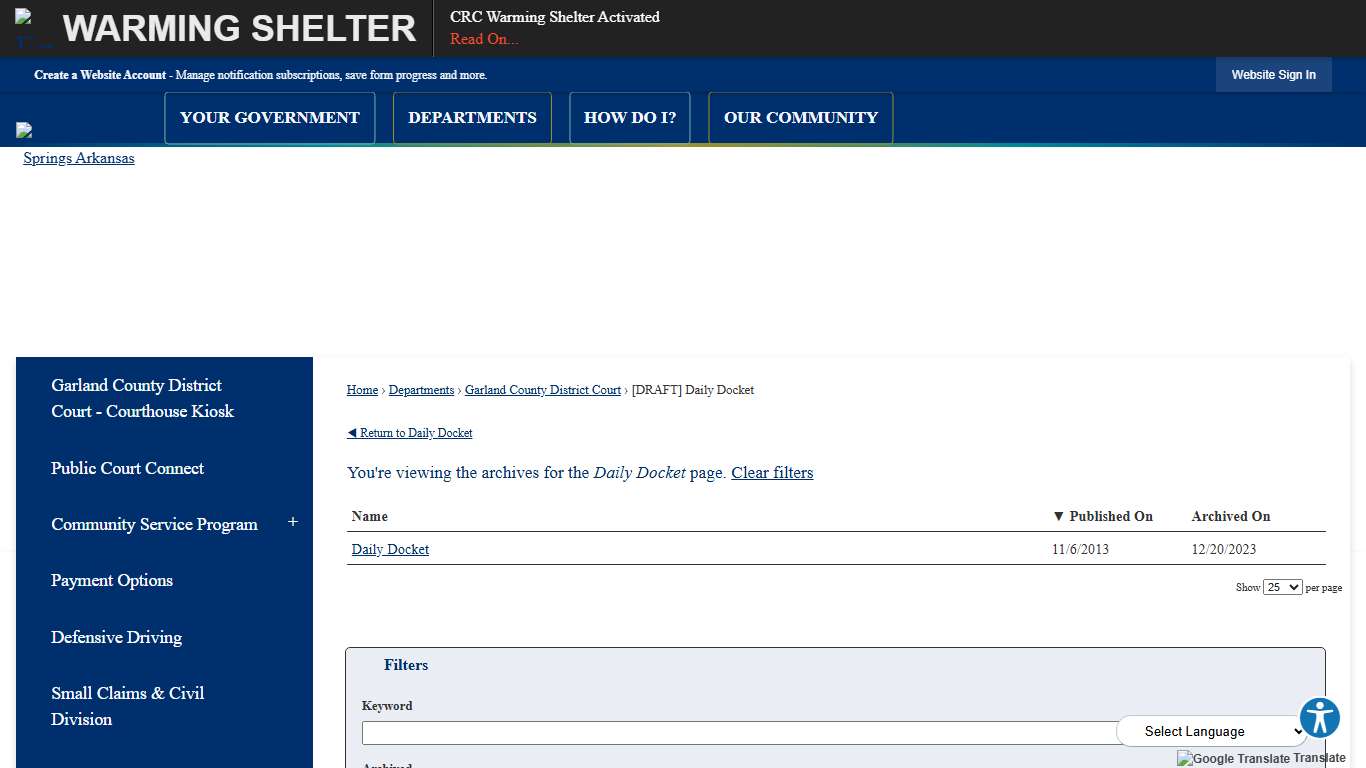Open the How Do I? menu
The width and height of the screenshot is (1366, 768).
pyautogui.click(x=629, y=118)
